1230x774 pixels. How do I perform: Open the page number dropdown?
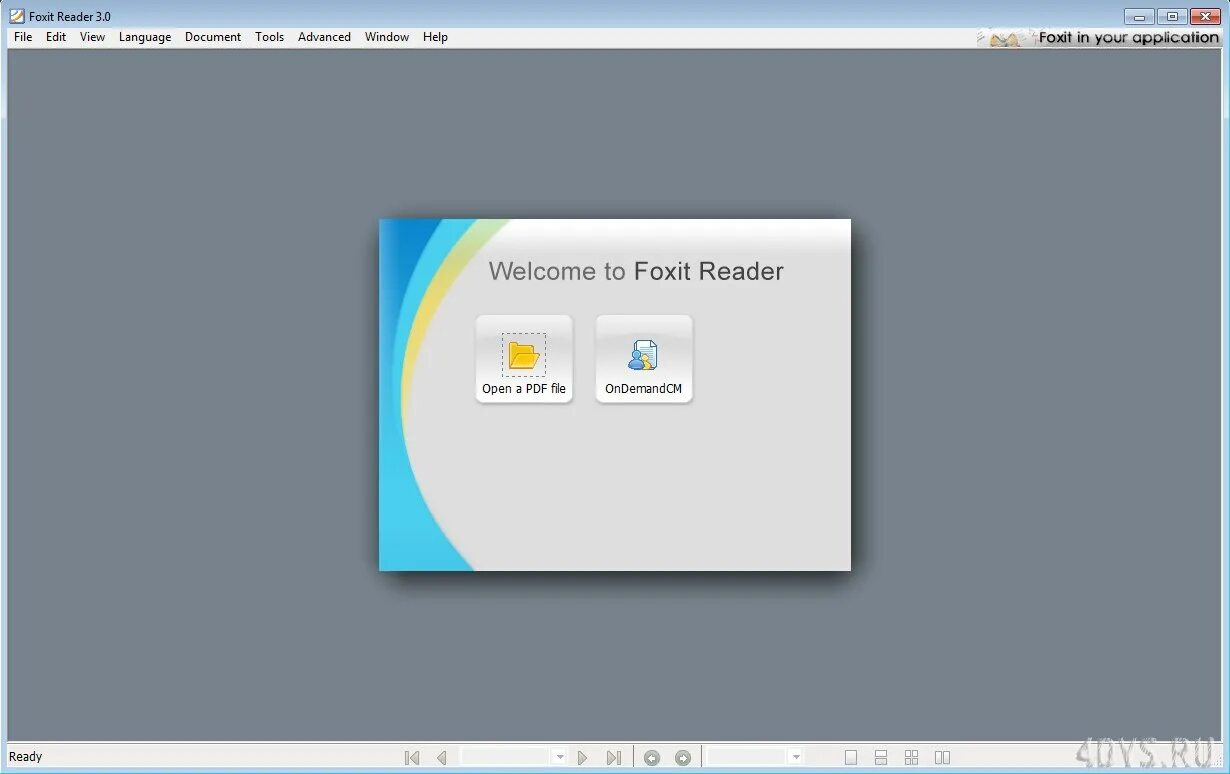coord(559,757)
